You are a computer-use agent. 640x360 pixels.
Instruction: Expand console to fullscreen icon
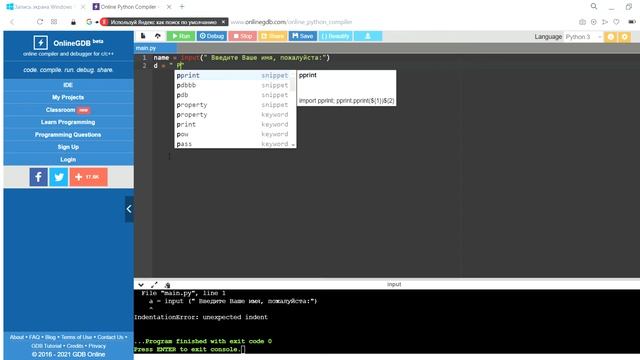click(x=154, y=285)
